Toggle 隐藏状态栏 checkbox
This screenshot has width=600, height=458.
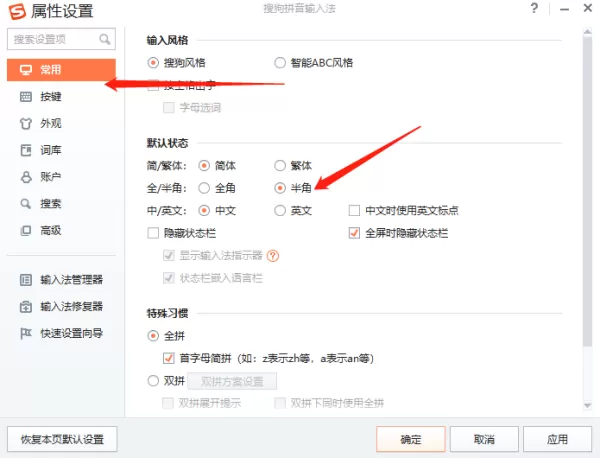tap(153, 233)
